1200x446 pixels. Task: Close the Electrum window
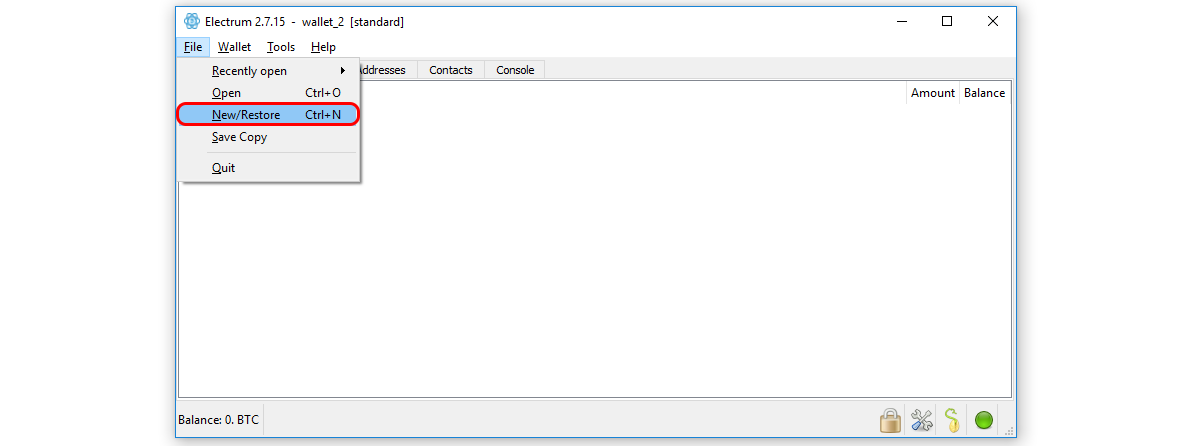click(993, 21)
